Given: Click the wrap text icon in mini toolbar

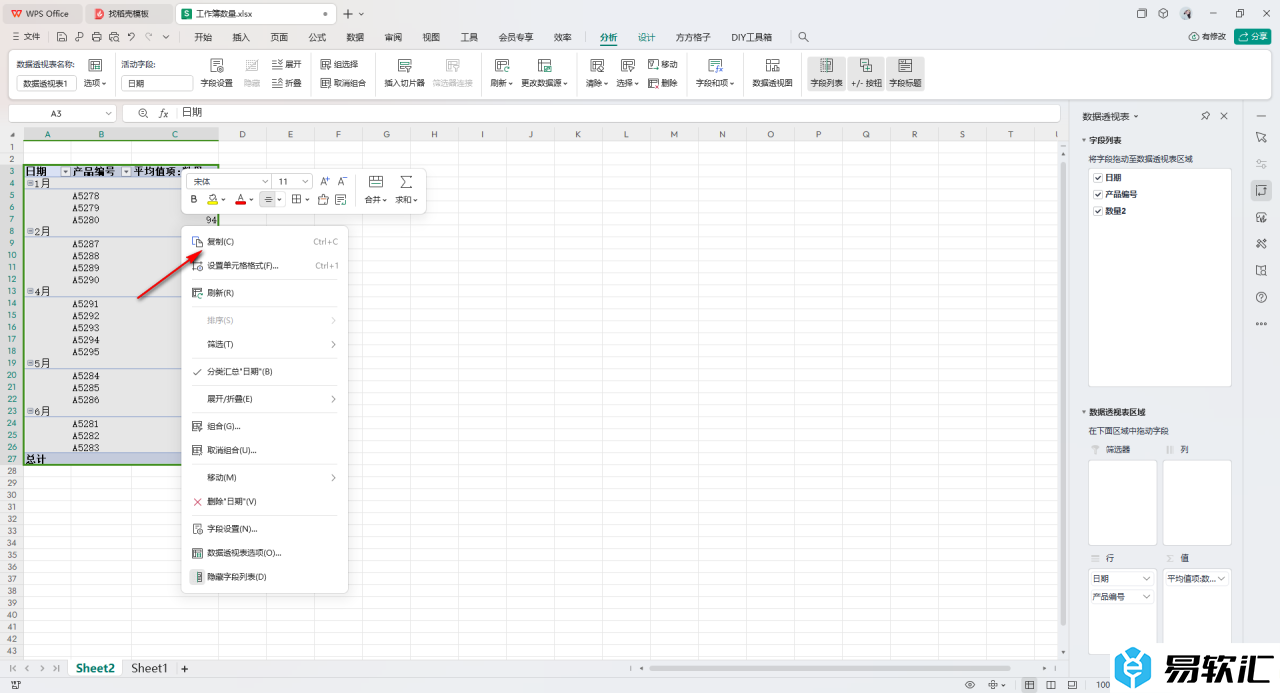Looking at the screenshot, I should pyautogui.click(x=341, y=199).
